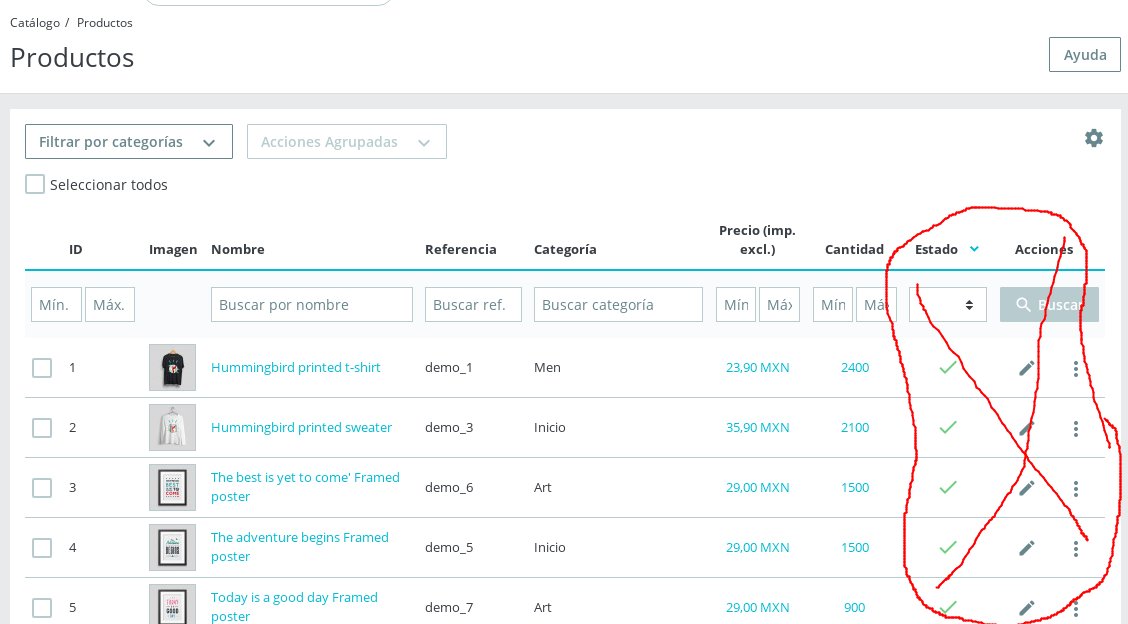Click the Ayuda button
Image resolution: width=1128 pixels, height=624 pixels.
click(x=1084, y=55)
